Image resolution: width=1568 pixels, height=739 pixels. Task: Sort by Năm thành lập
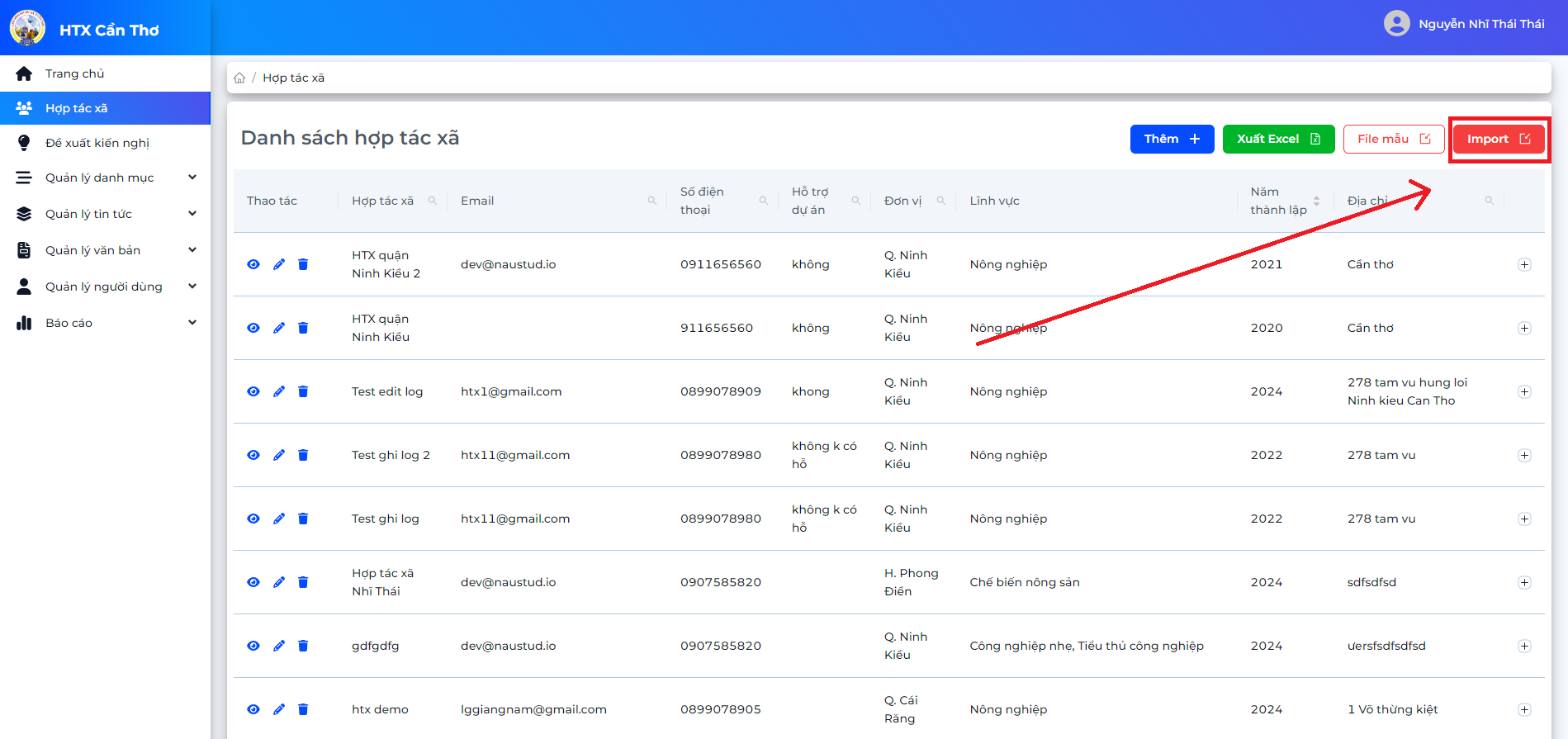[x=1317, y=201]
